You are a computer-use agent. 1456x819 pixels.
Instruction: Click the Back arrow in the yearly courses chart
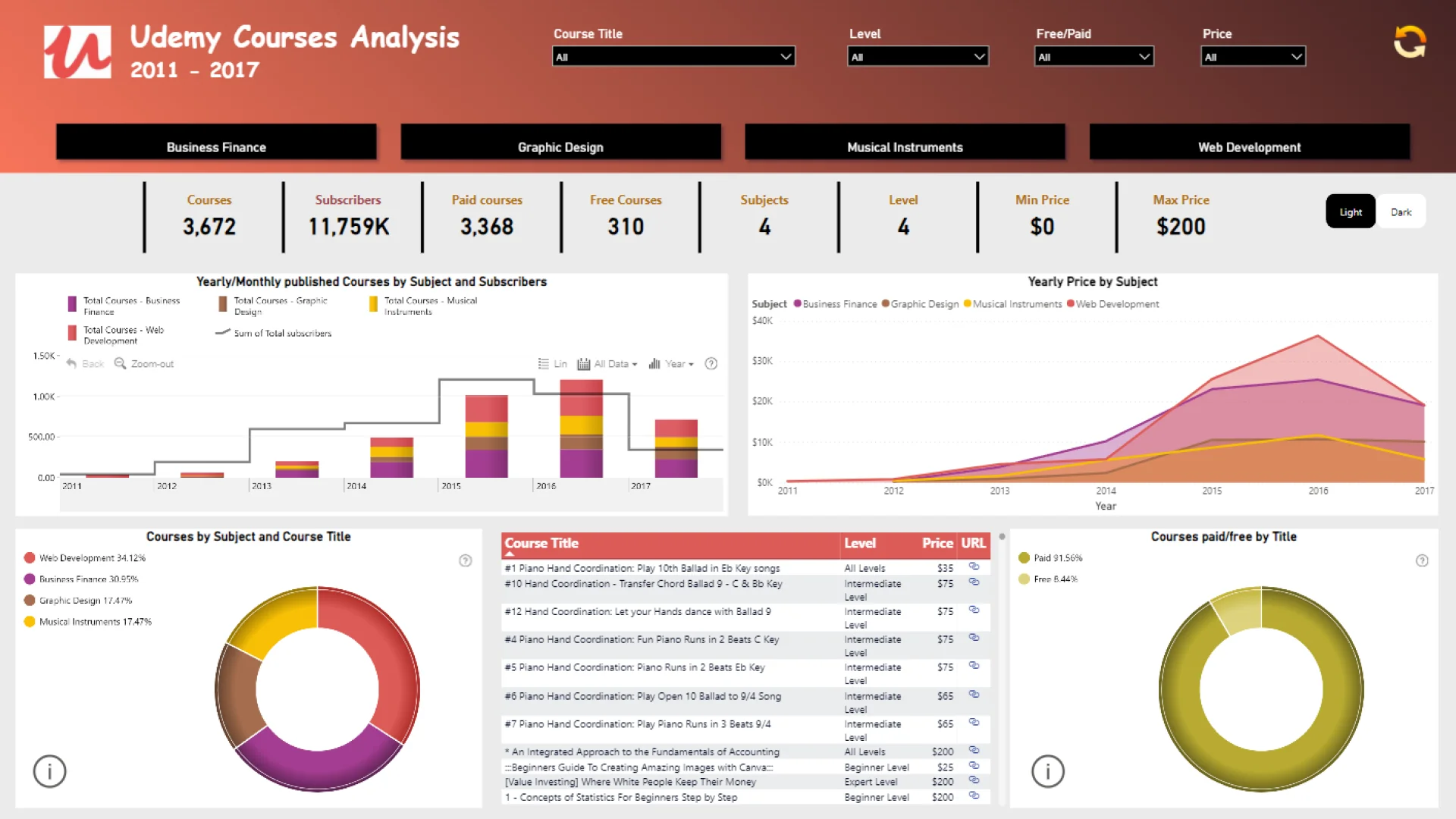(71, 363)
